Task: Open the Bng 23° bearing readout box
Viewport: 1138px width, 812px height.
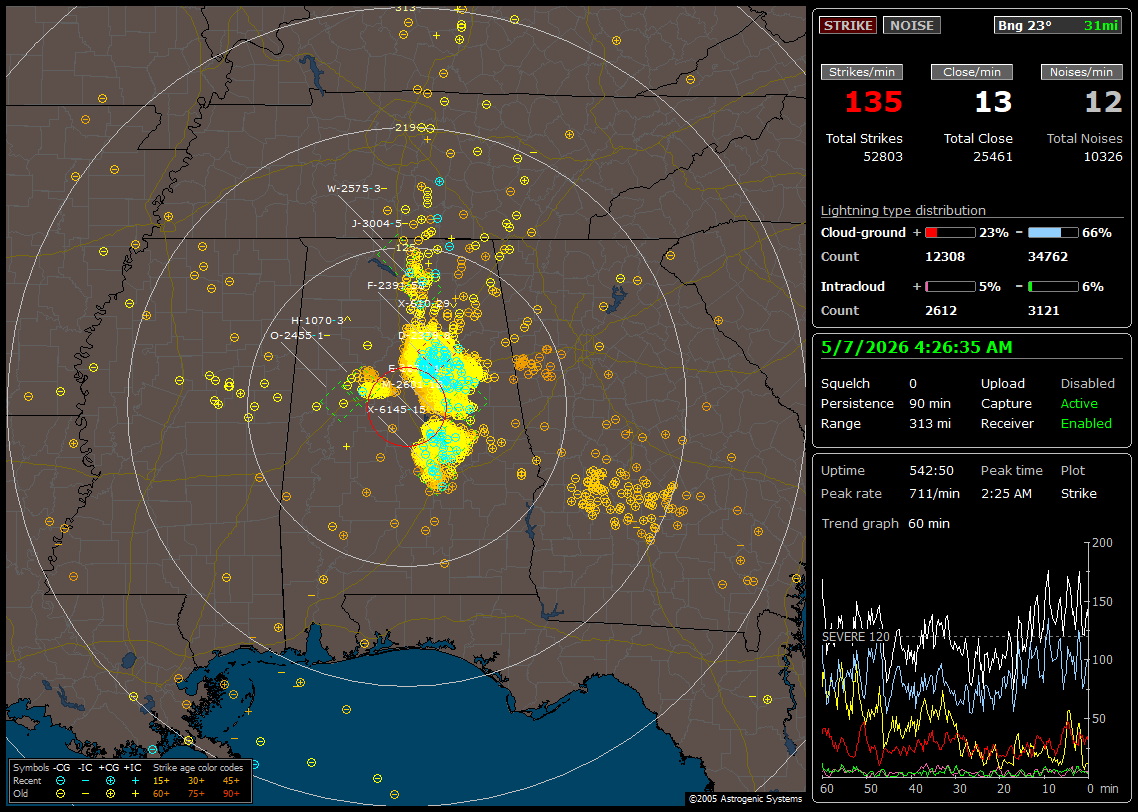Action: point(1058,25)
